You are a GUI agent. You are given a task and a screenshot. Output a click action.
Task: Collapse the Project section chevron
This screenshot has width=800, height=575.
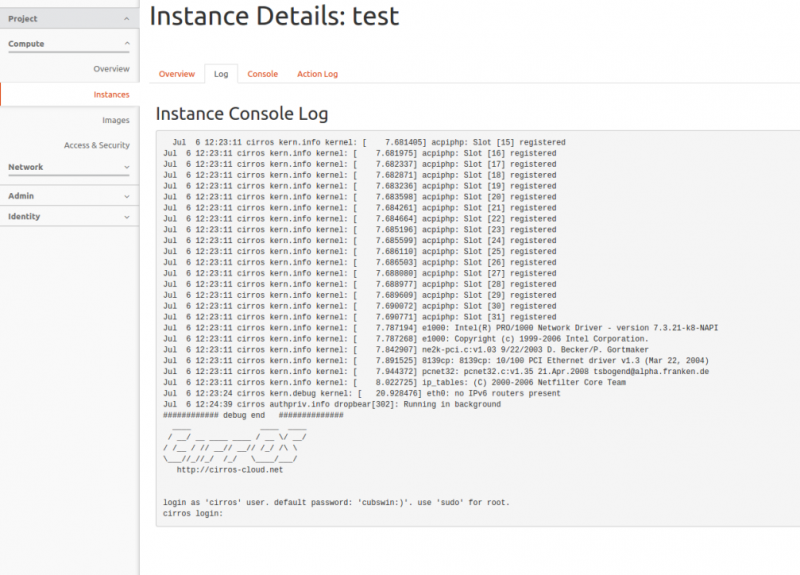point(126,18)
